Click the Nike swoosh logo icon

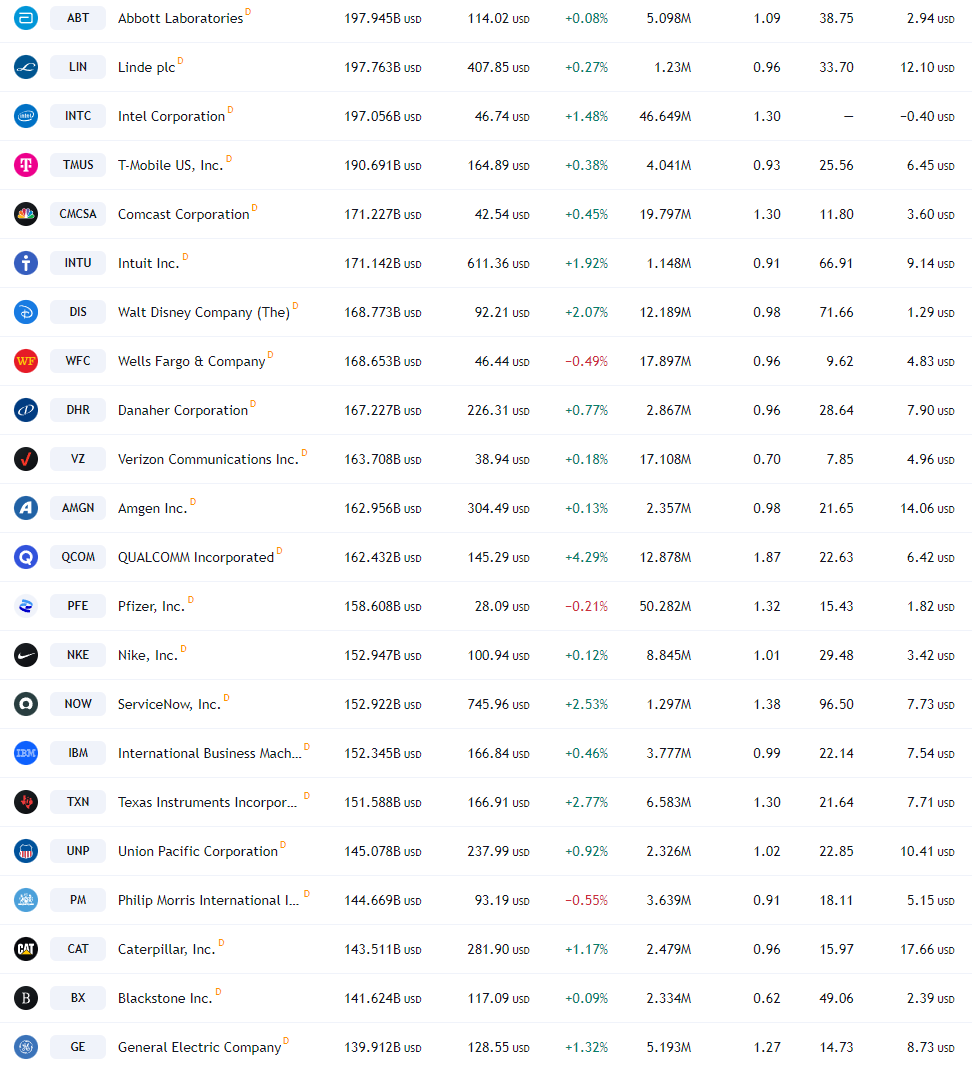coord(26,655)
